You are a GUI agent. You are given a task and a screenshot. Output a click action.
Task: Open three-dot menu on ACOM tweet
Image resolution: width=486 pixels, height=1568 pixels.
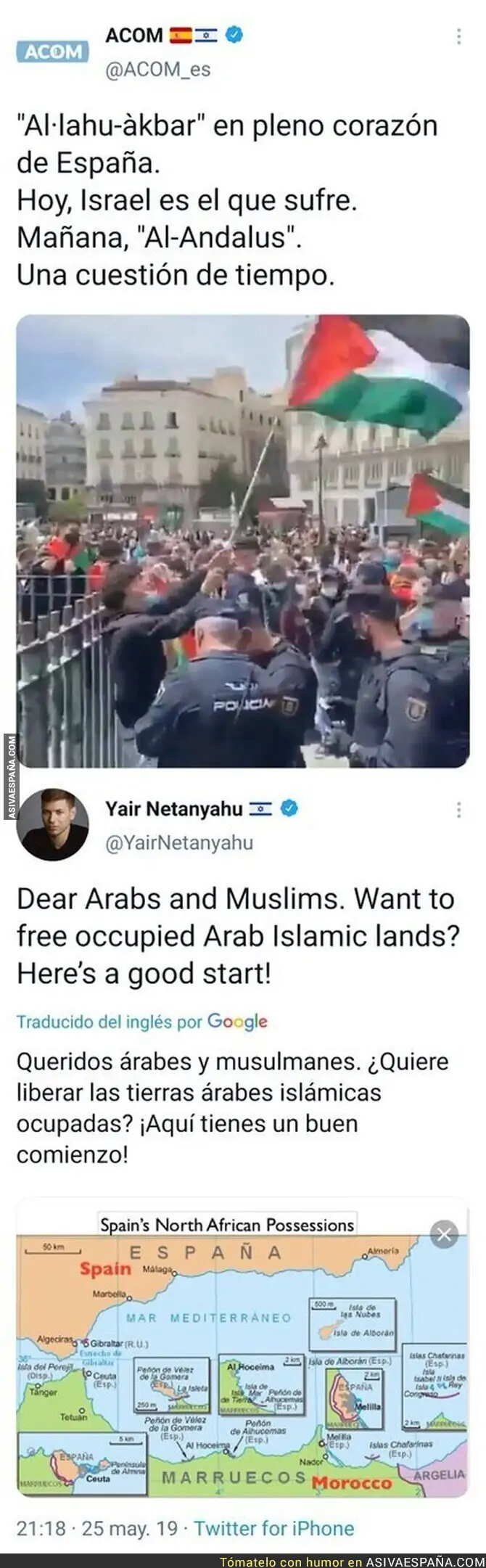[x=458, y=36]
